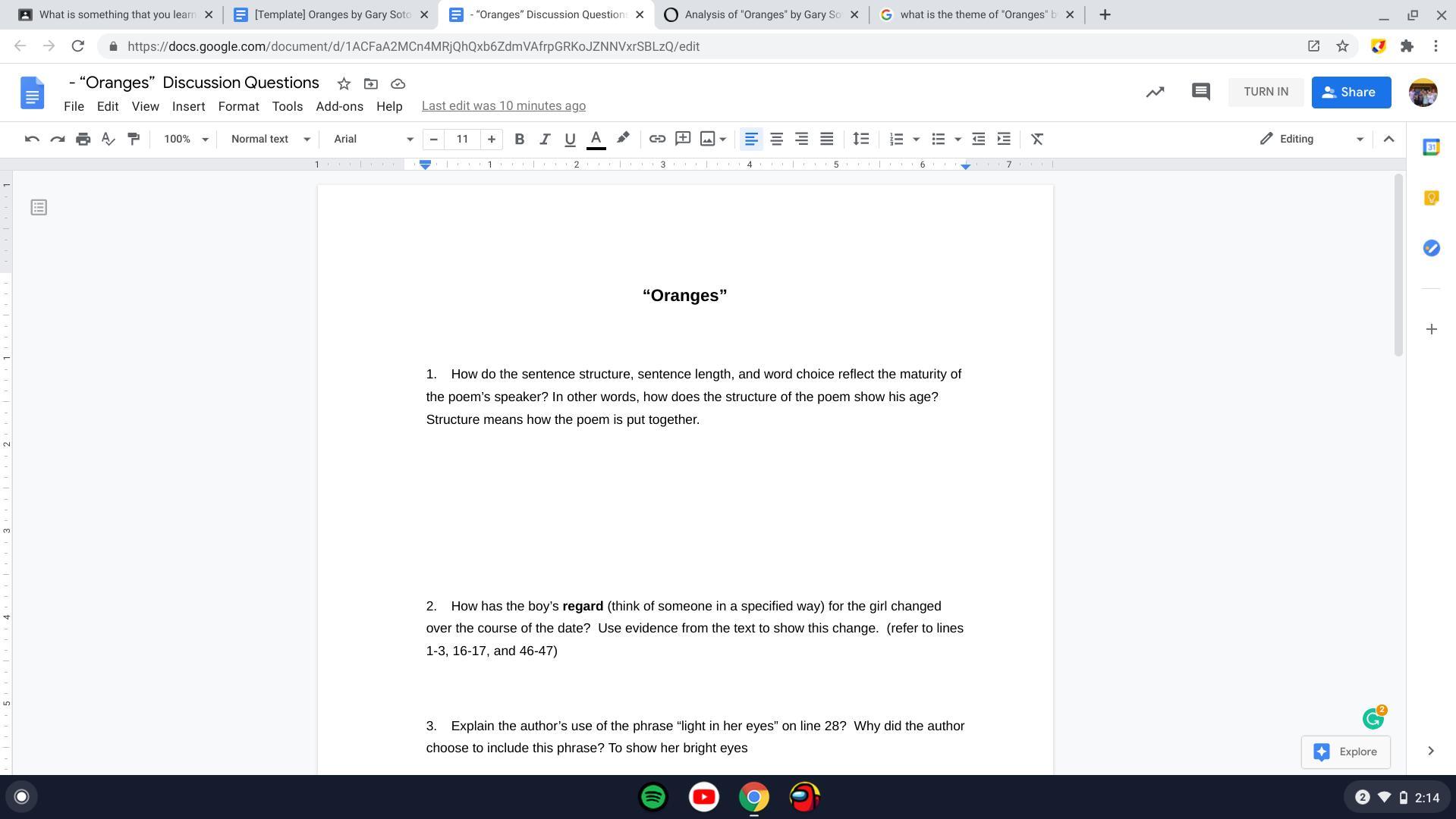Toggle bold formatting
The height and width of the screenshot is (819, 1456).
tap(519, 139)
